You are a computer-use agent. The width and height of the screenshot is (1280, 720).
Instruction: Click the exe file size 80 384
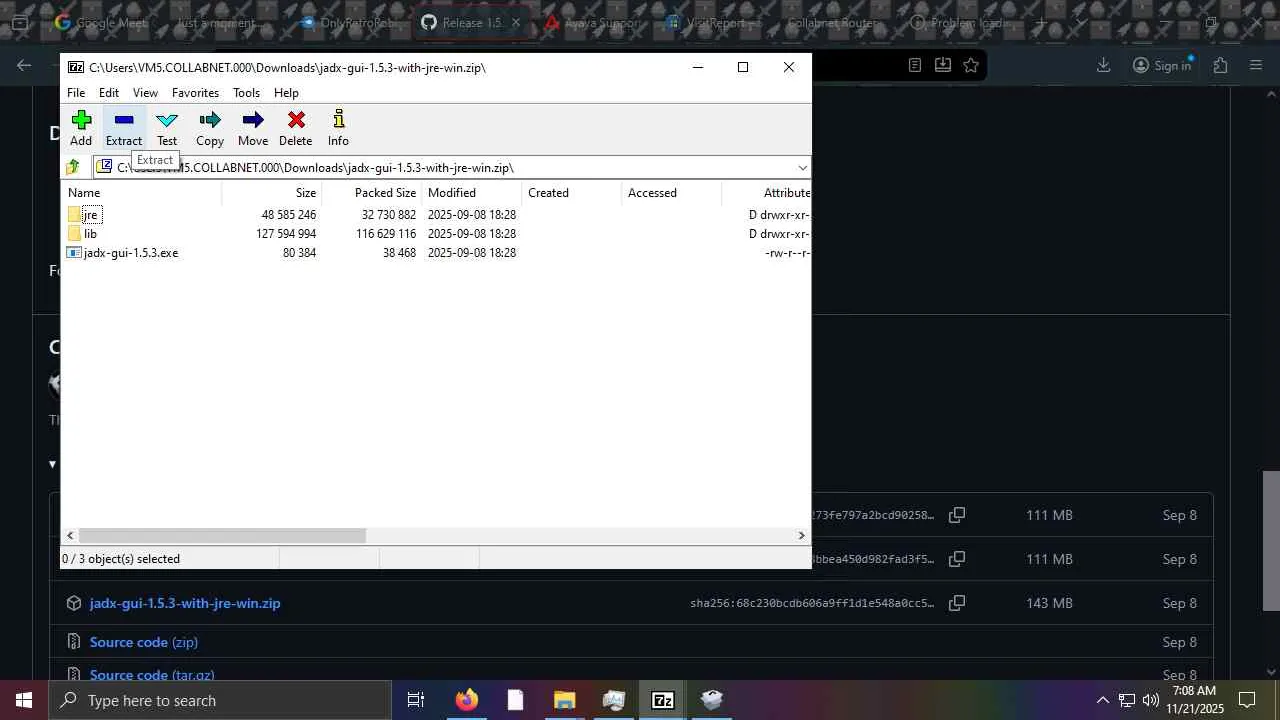[x=299, y=253]
